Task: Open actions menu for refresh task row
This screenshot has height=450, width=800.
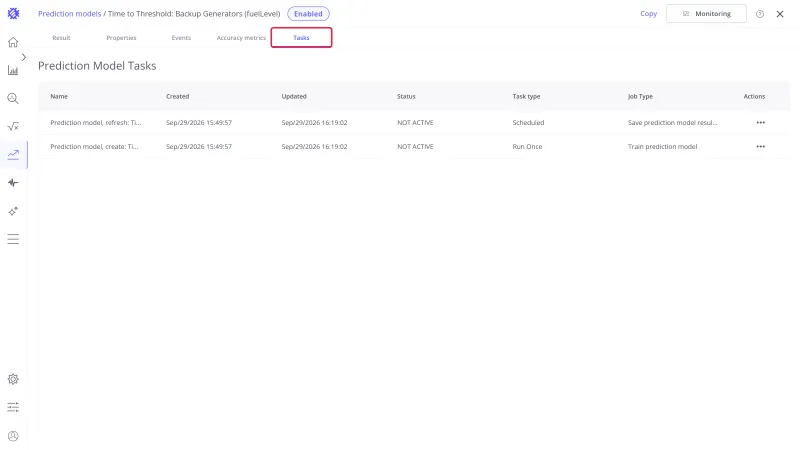Action: click(760, 122)
